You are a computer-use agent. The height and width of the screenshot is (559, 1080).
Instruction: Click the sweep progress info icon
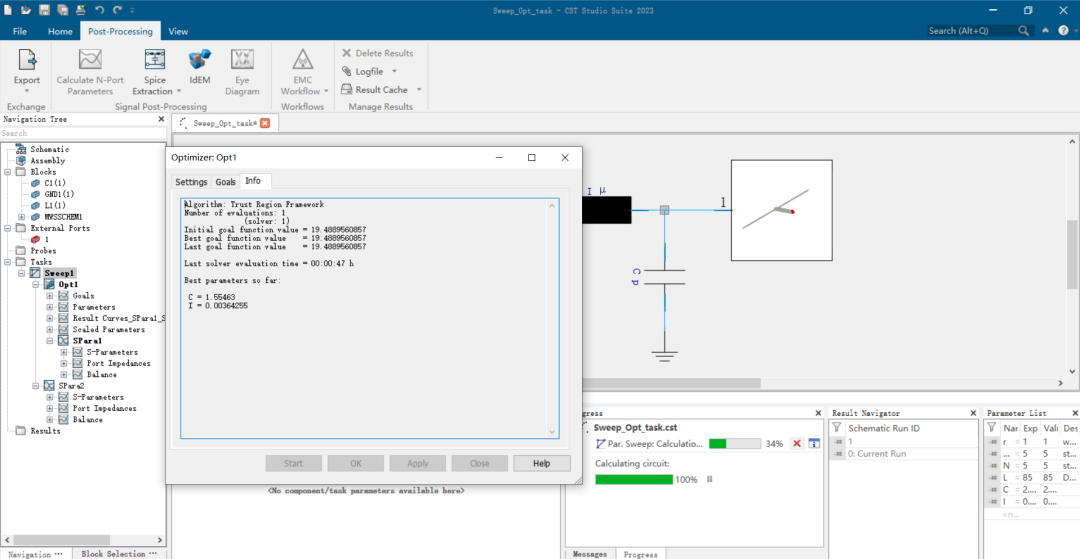pyautogui.click(x=814, y=443)
